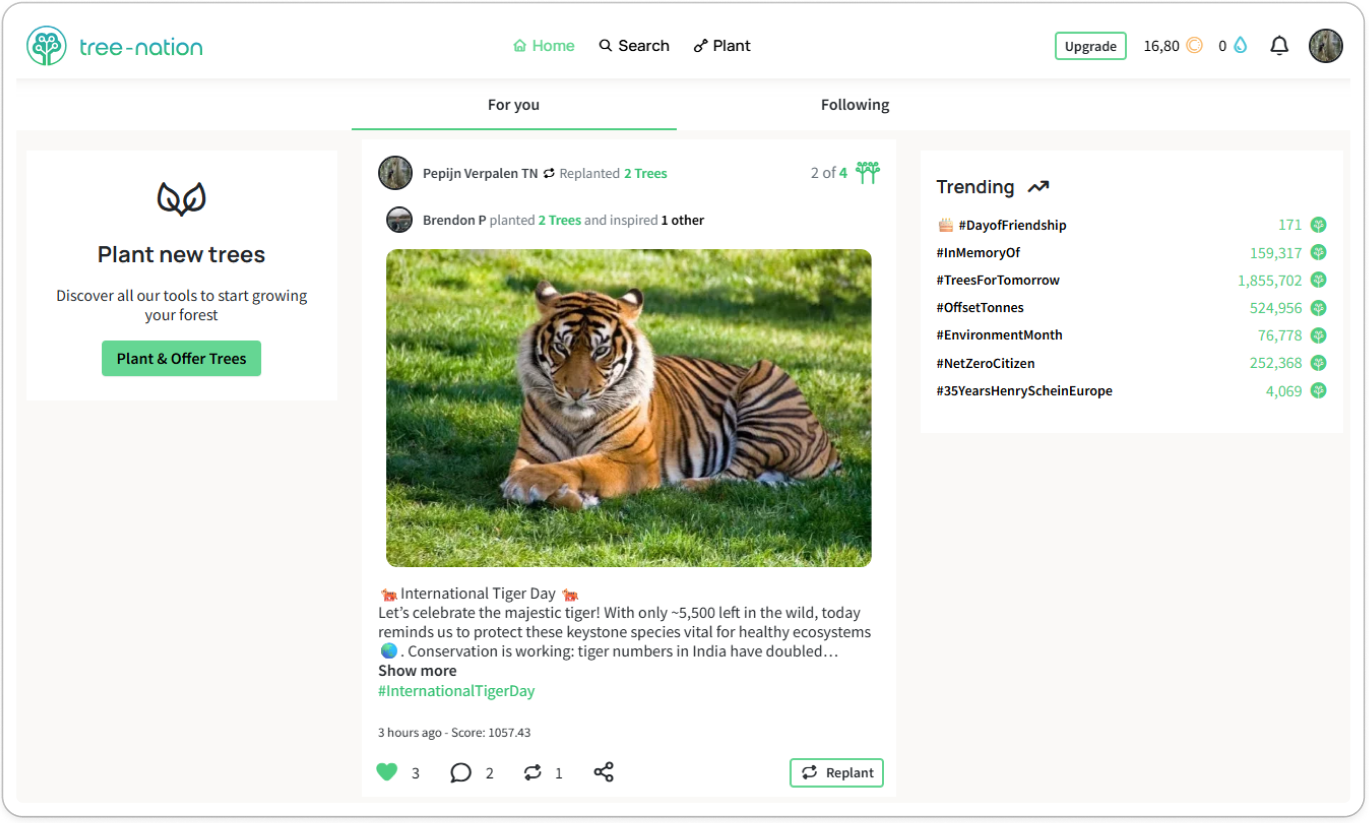
Task: Open the coin credits balance icon
Action: (x=1194, y=46)
